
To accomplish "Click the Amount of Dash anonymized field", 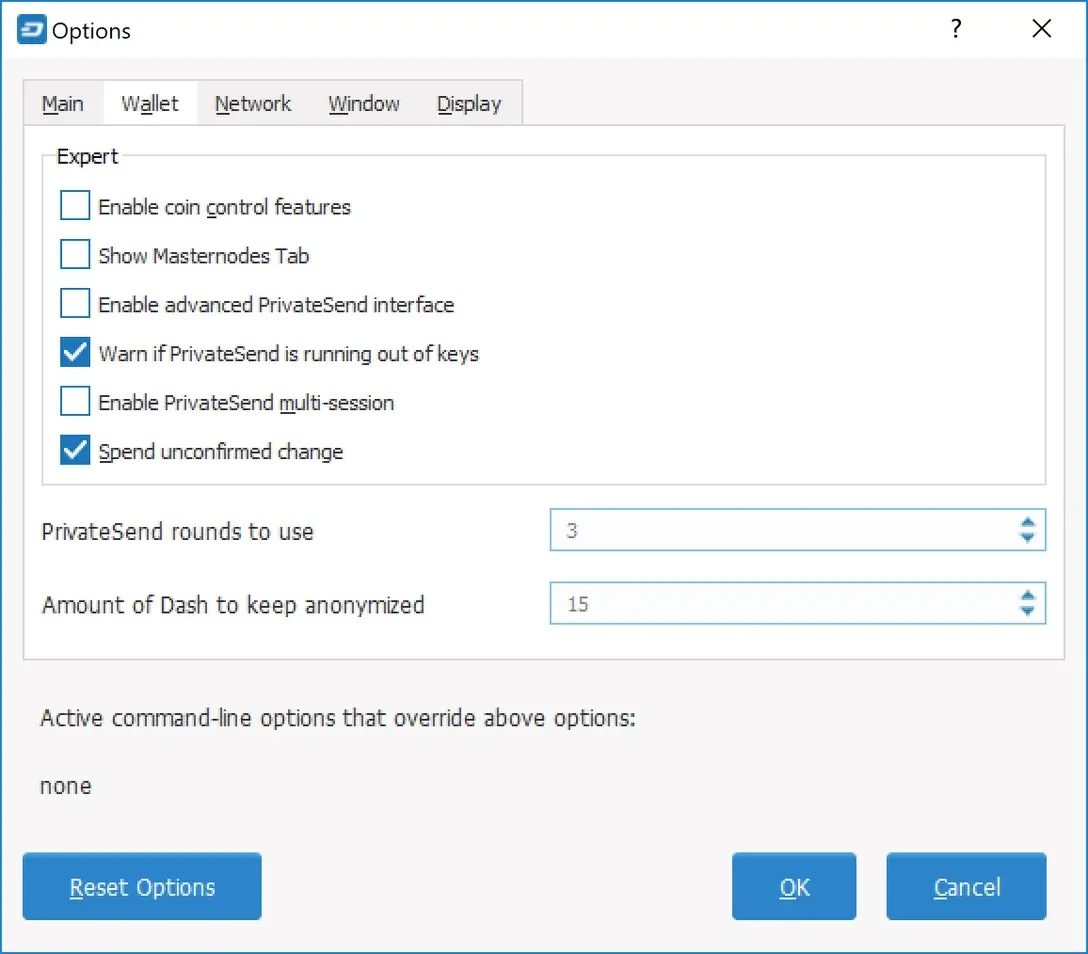I will pos(797,603).
